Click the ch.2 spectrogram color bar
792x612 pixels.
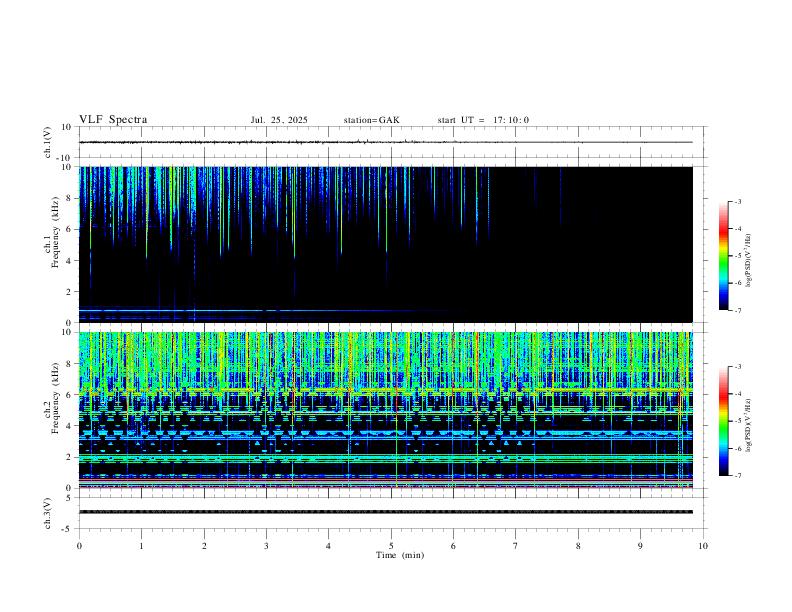(723, 421)
